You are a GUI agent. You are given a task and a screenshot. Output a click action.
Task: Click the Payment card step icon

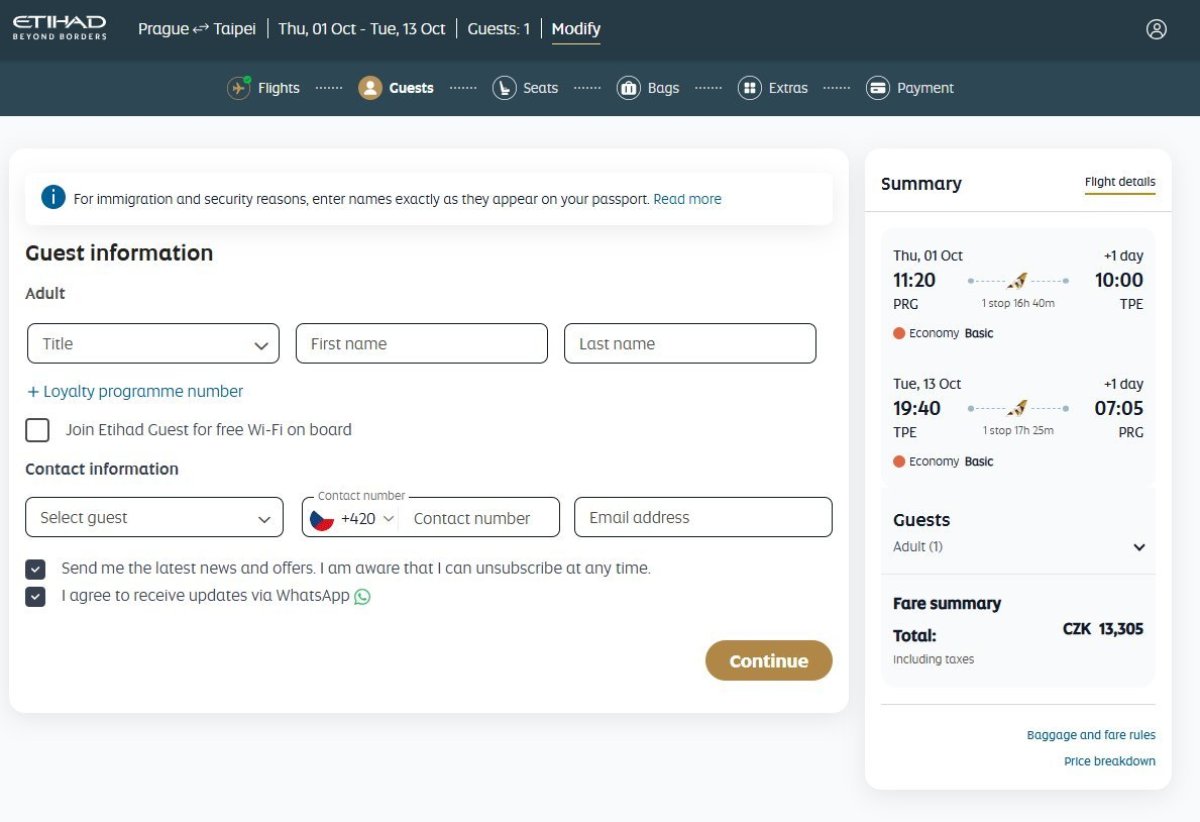pos(878,88)
